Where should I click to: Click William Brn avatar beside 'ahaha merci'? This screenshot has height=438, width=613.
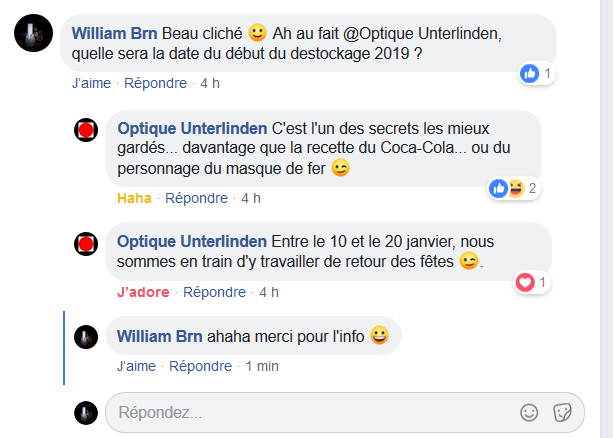click(86, 337)
